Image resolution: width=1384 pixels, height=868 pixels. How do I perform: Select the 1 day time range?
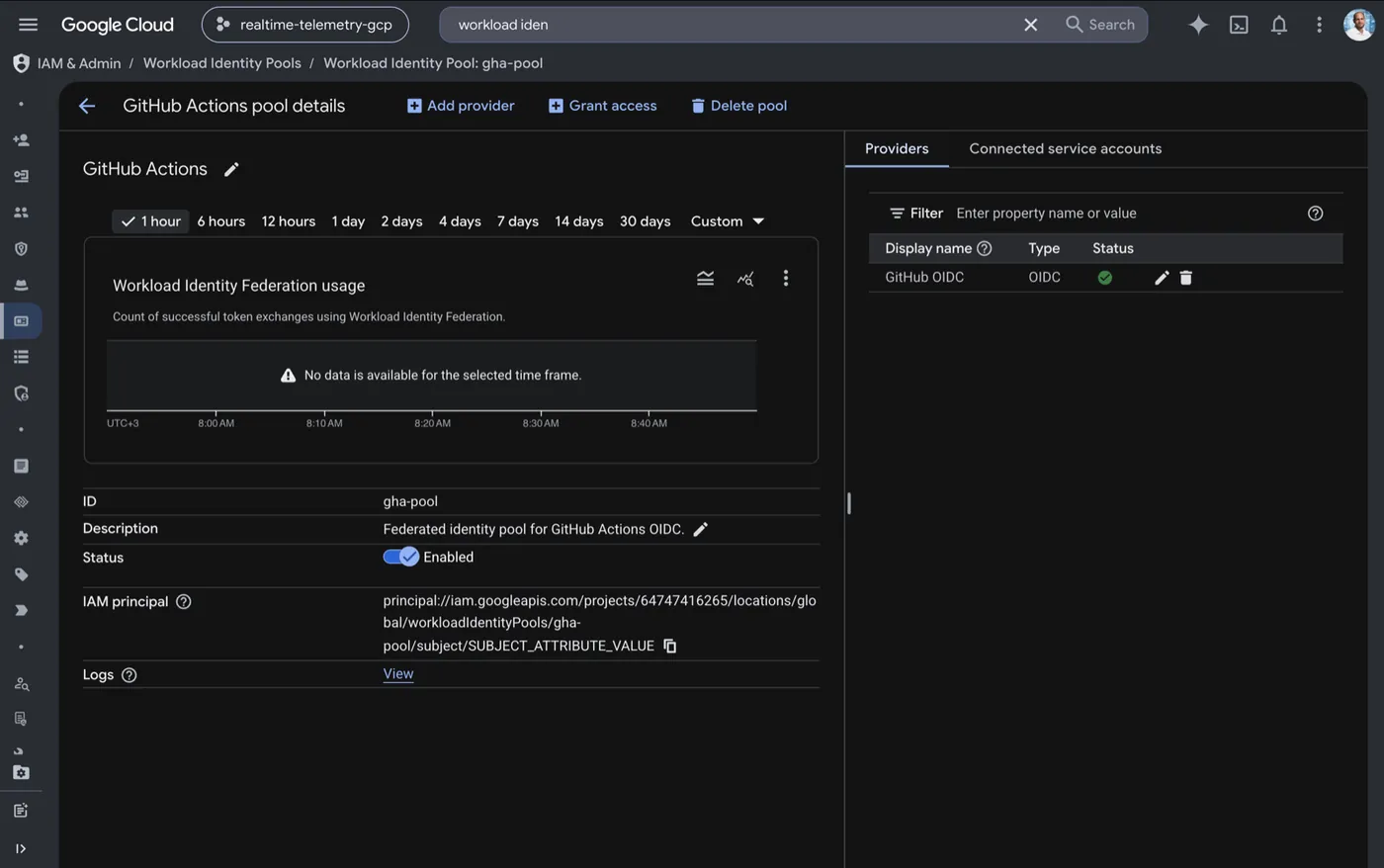(x=348, y=221)
